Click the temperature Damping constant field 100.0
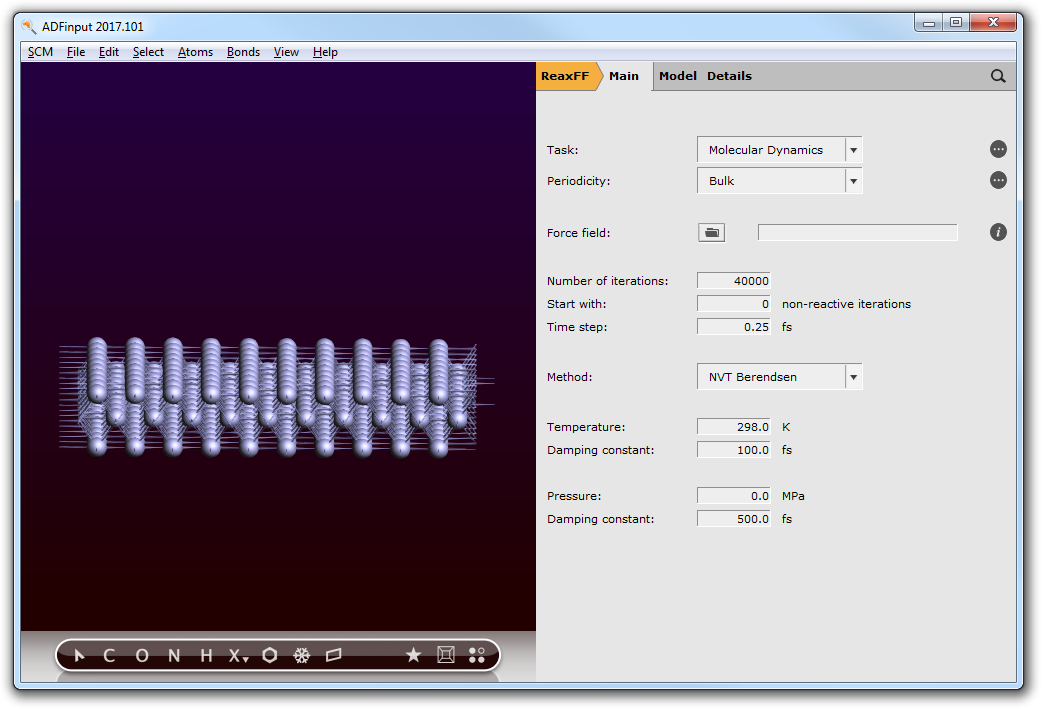Image resolution: width=1042 pixels, height=709 pixels. (734, 450)
